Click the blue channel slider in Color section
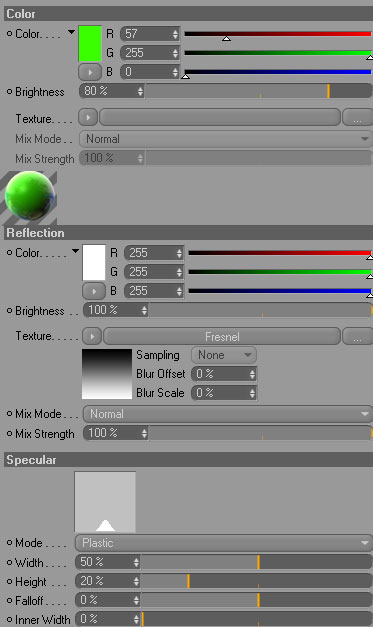373x627 pixels. click(278, 72)
